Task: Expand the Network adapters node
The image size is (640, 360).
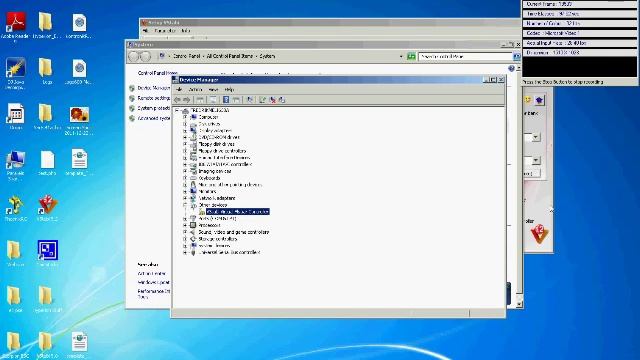Action: point(185,198)
